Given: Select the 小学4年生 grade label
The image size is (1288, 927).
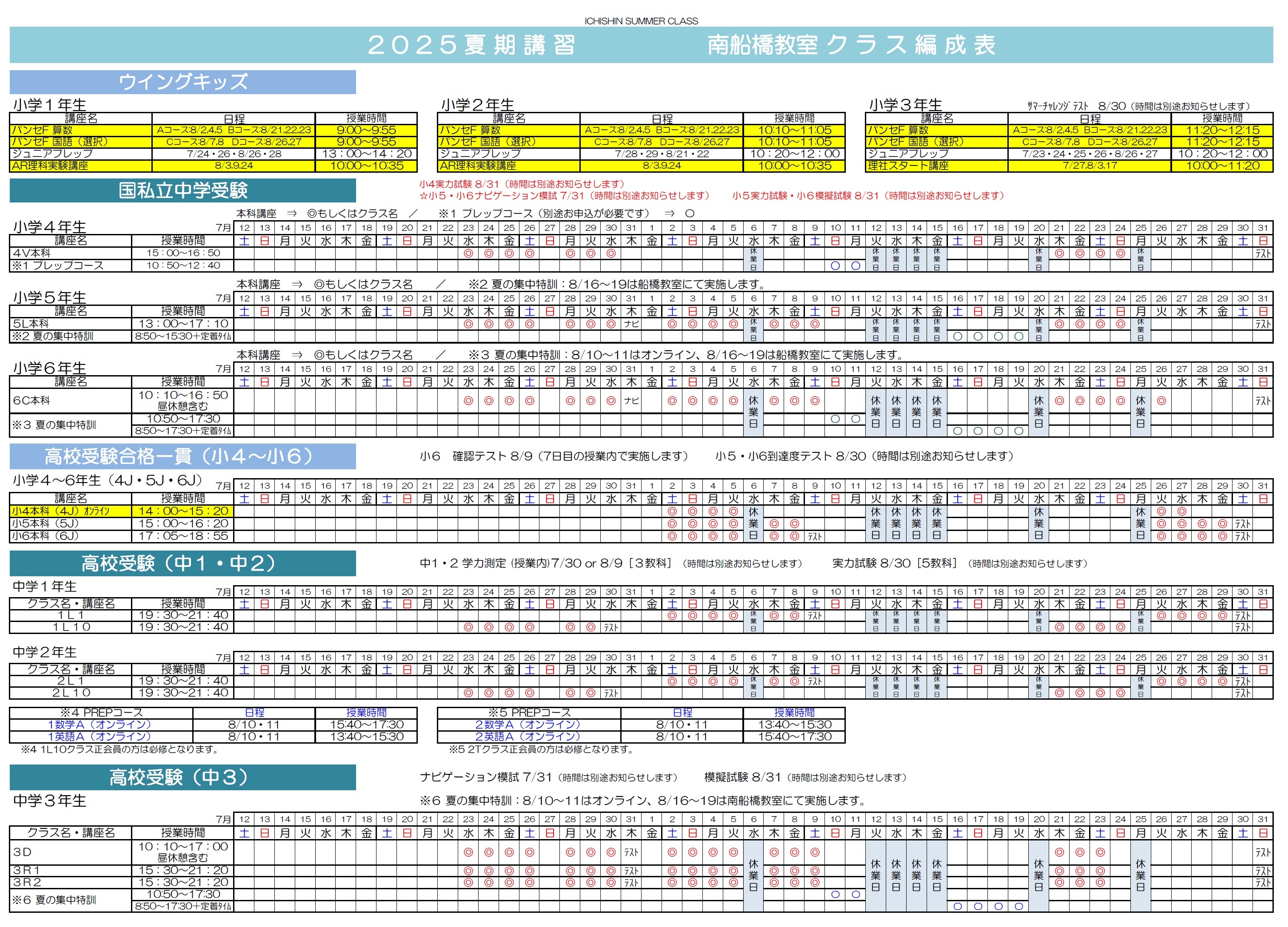Looking at the screenshot, I should click(49, 226).
